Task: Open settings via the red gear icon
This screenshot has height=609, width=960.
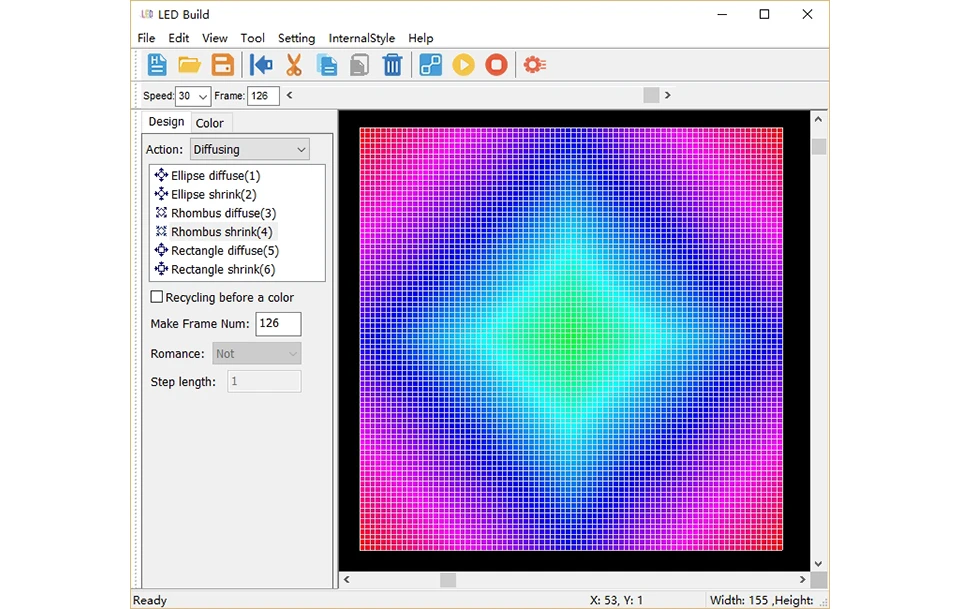Action: (534, 65)
